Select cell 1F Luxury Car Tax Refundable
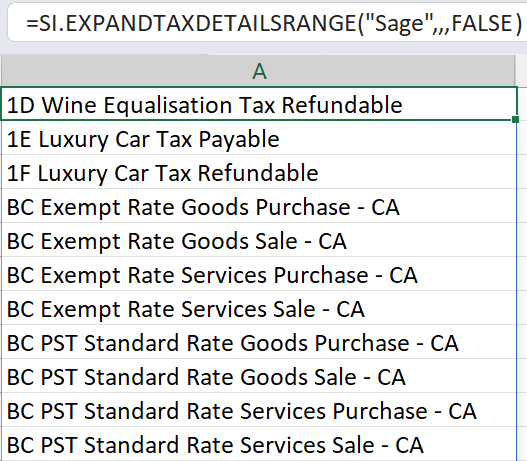527x461 pixels. pyautogui.click(x=258, y=172)
